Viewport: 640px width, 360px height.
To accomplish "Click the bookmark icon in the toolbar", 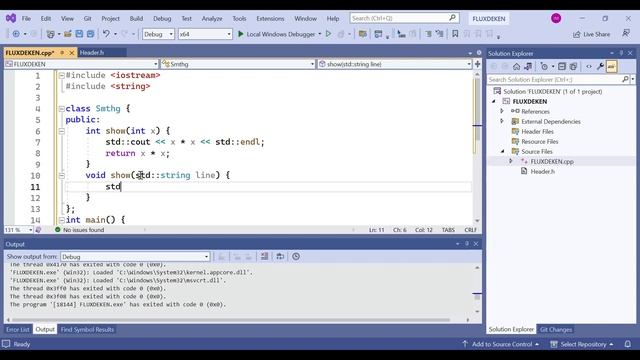I will click(x=455, y=34).
